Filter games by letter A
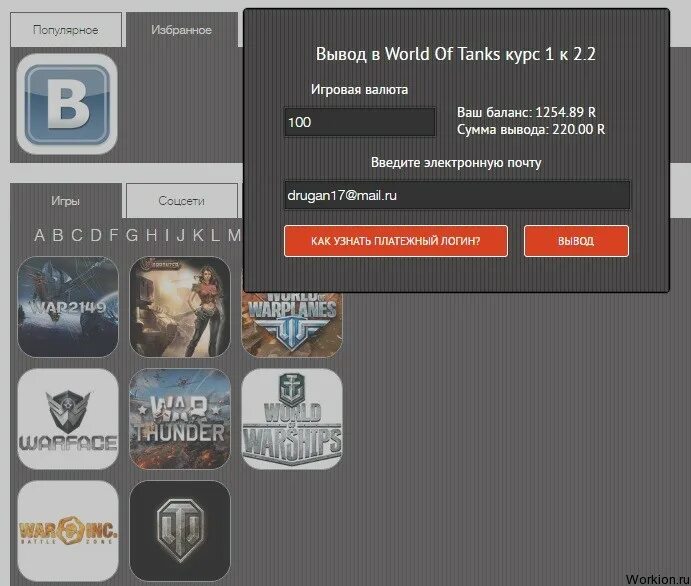This screenshot has width=691, height=586. pyautogui.click(x=39, y=235)
